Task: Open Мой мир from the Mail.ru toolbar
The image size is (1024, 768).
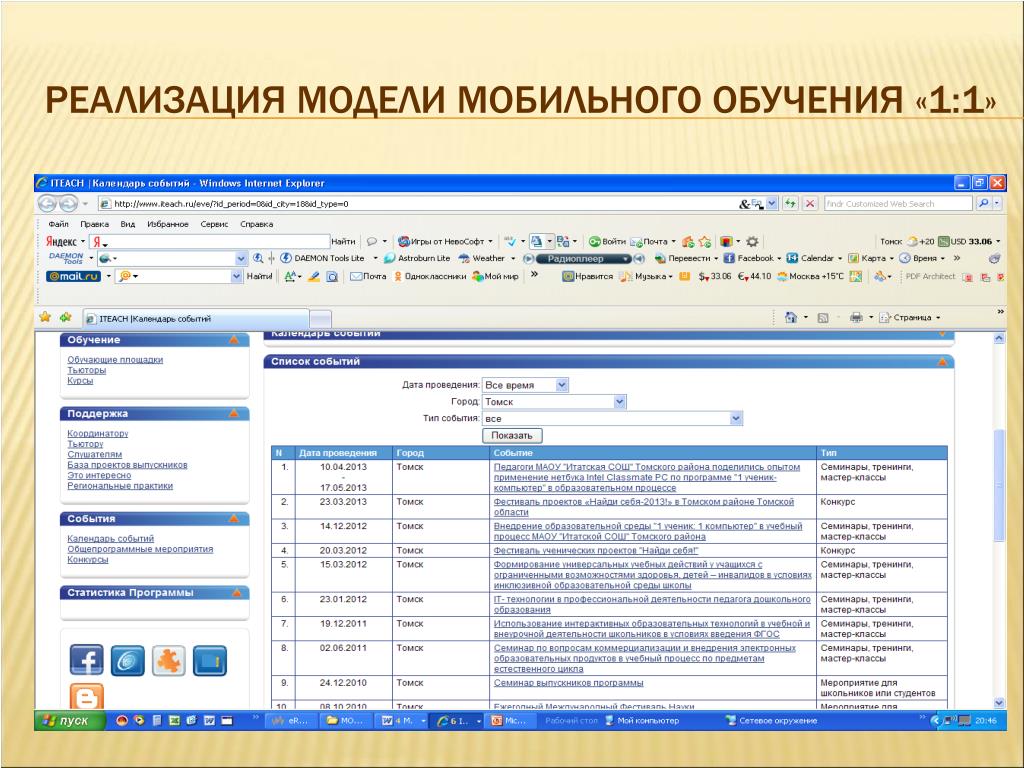Action: [496, 276]
